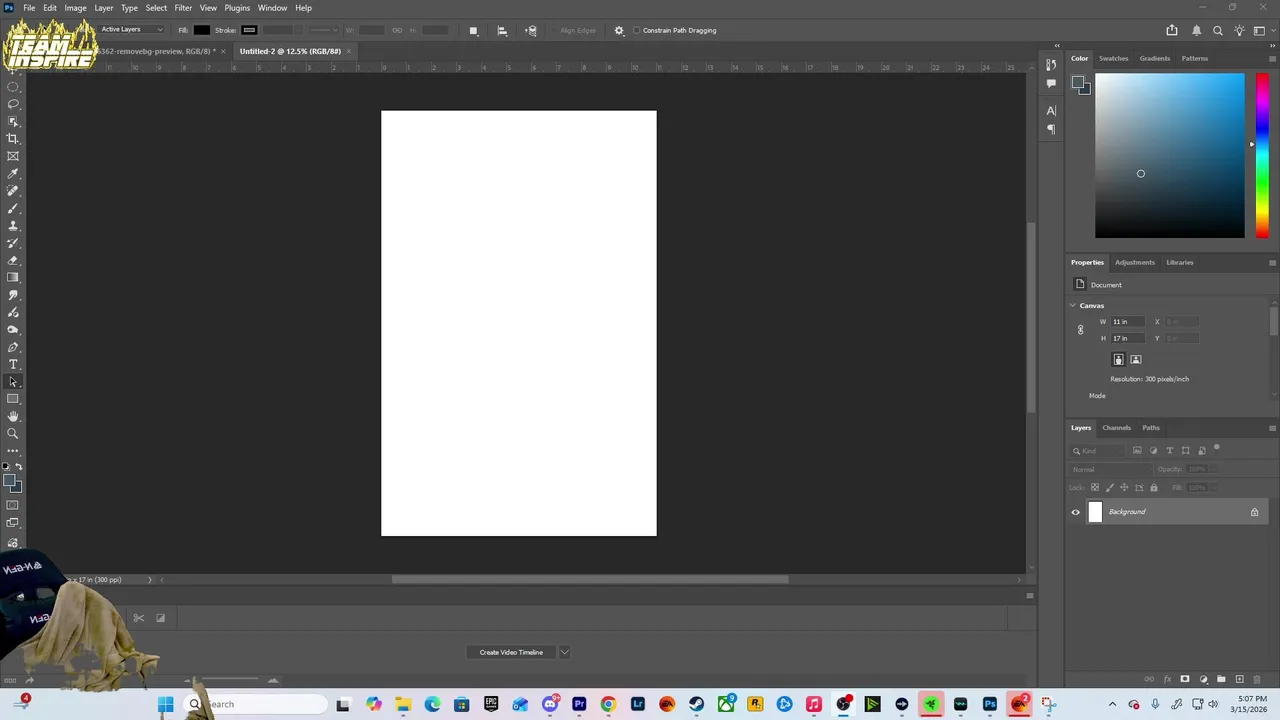The height and width of the screenshot is (720, 1280).
Task: Open the Edit Toolbar three-dots icon
Action: pyautogui.click(x=13, y=451)
